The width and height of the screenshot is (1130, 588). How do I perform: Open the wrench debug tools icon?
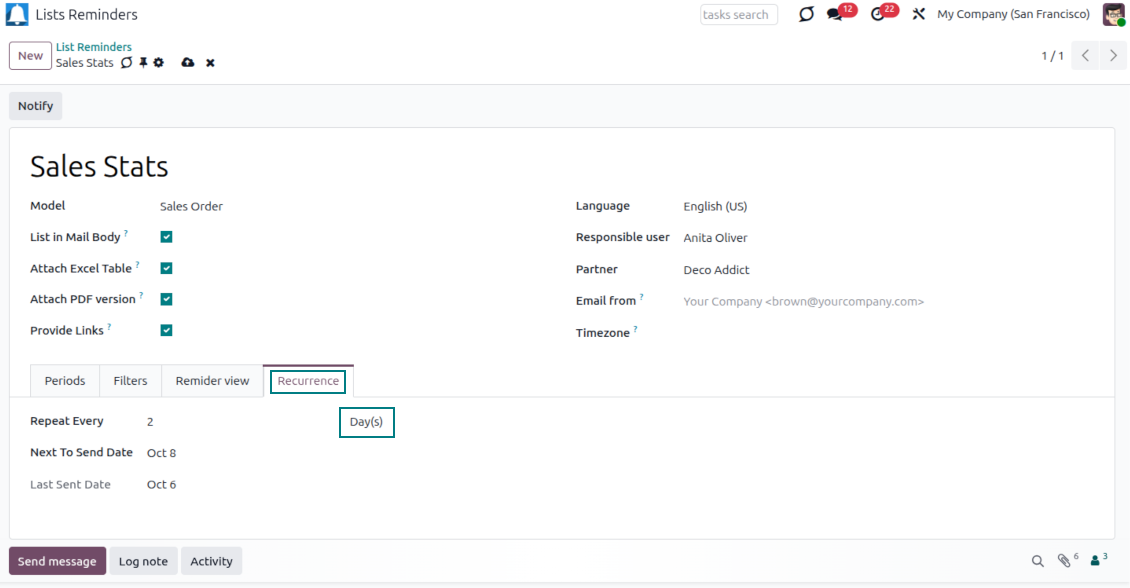919,15
